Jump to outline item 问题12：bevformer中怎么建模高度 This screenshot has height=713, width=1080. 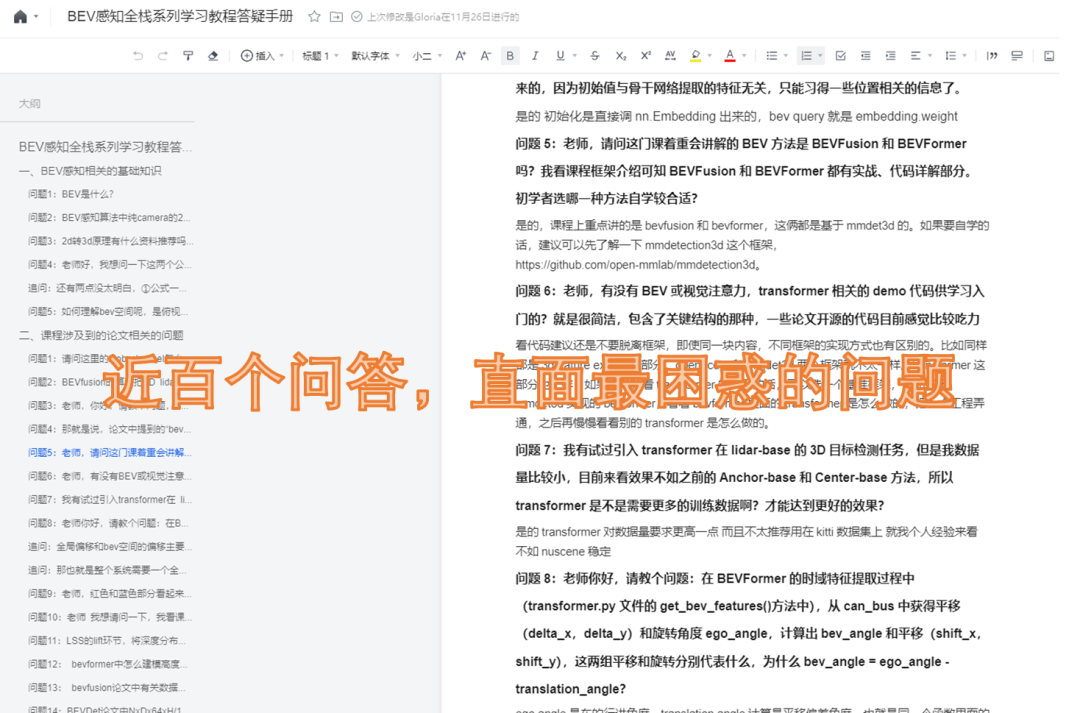tap(107, 664)
